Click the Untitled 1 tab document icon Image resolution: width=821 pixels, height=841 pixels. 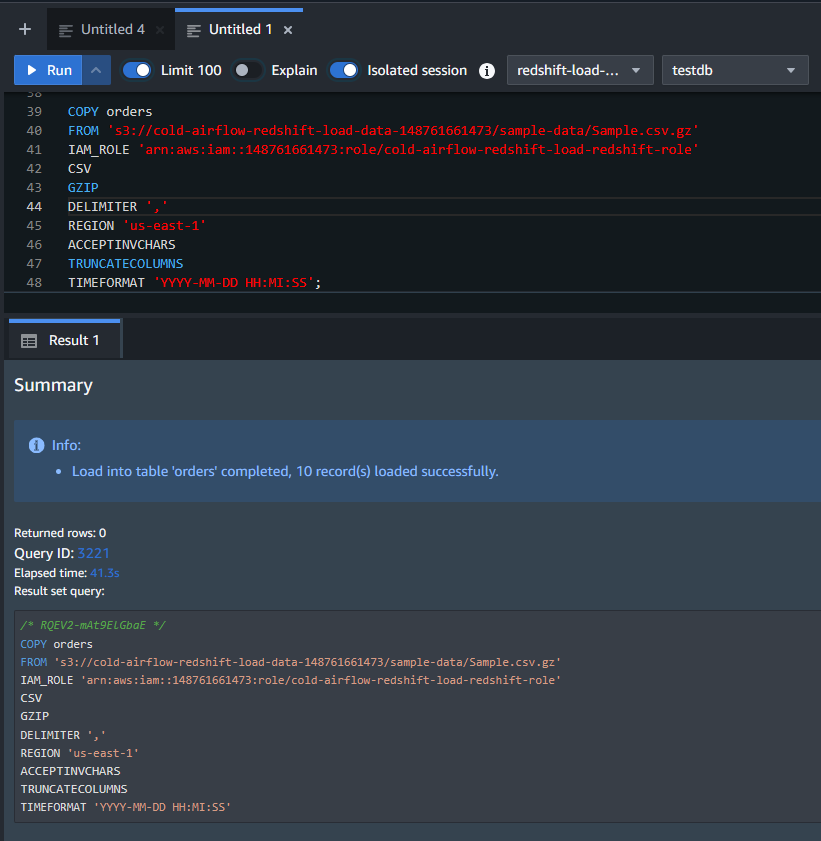coord(194,30)
